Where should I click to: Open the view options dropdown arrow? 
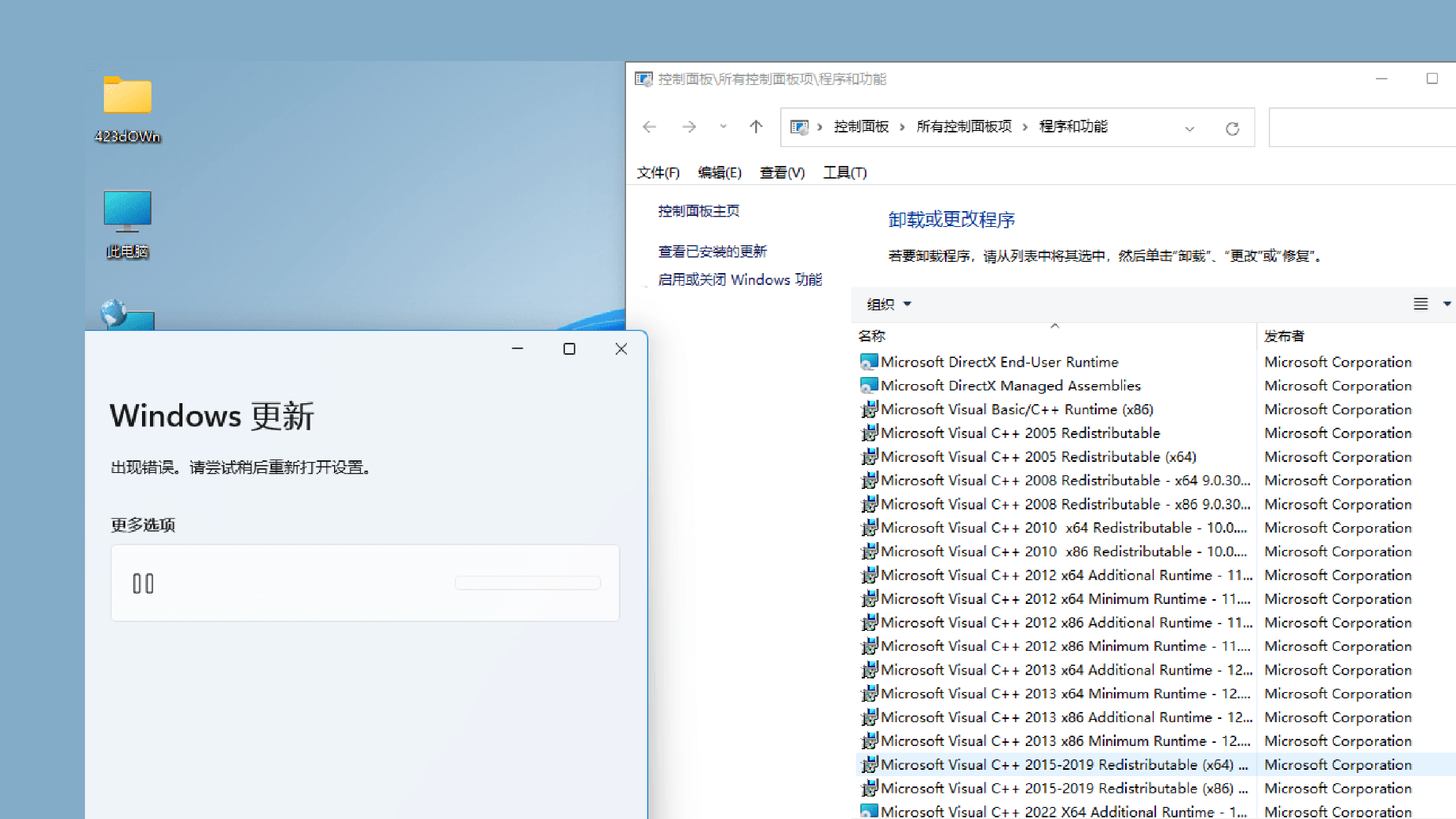point(1446,304)
